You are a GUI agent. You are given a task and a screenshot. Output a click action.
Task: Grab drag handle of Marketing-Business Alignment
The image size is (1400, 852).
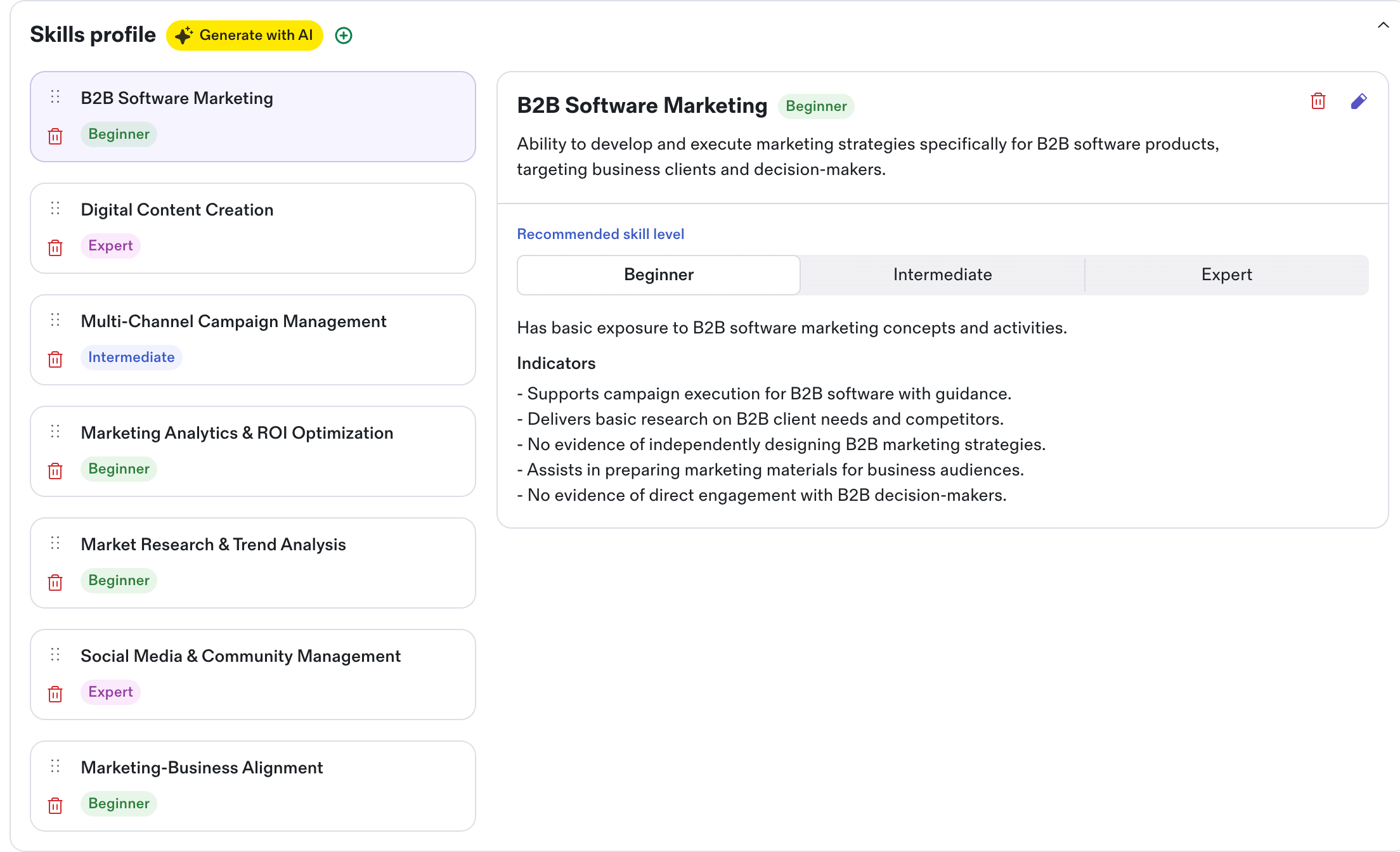coord(55,766)
